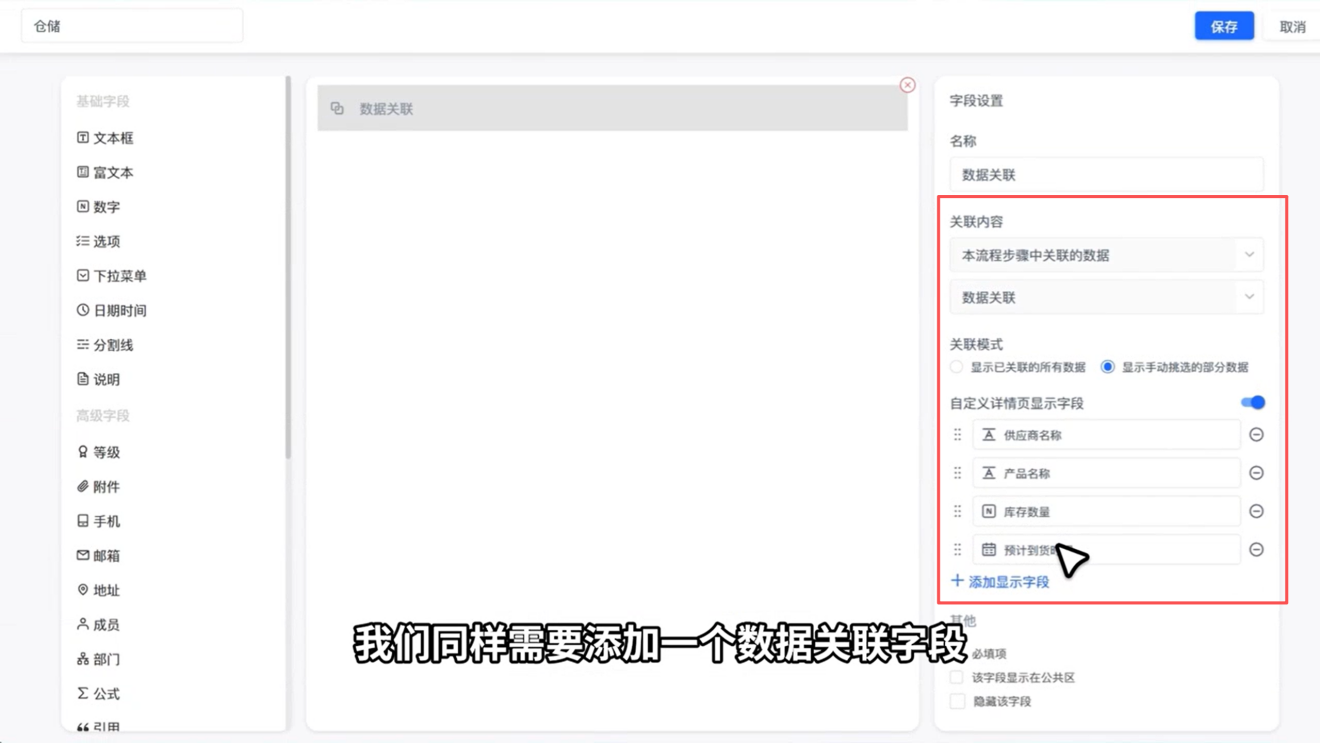Pick the 下拉菜单 field type
The height and width of the screenshot is (743, 1320).
tap(111, 276)
